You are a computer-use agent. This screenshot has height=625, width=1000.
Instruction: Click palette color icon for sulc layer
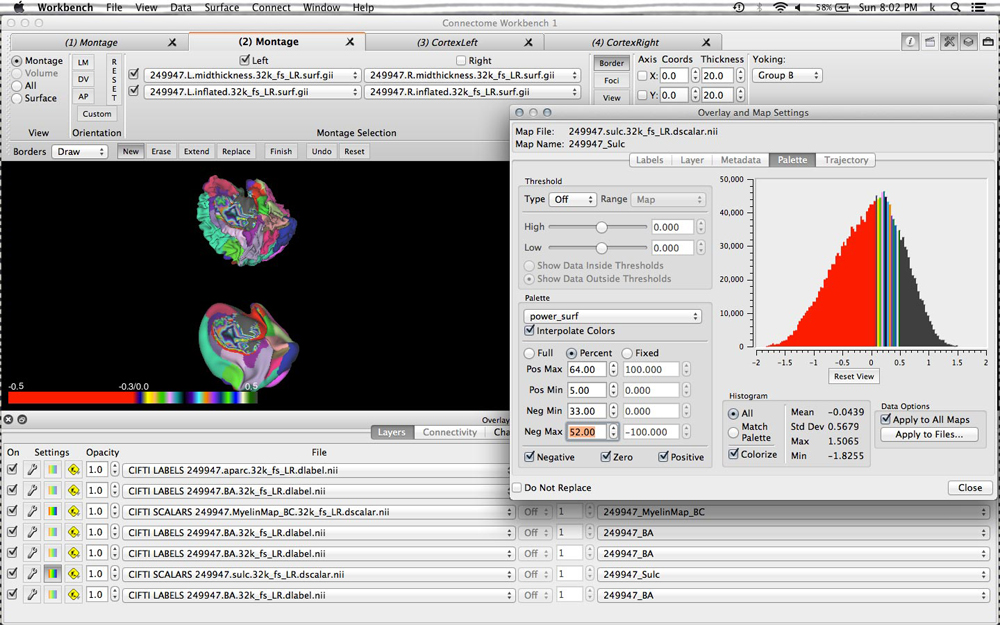coord(53,574)
